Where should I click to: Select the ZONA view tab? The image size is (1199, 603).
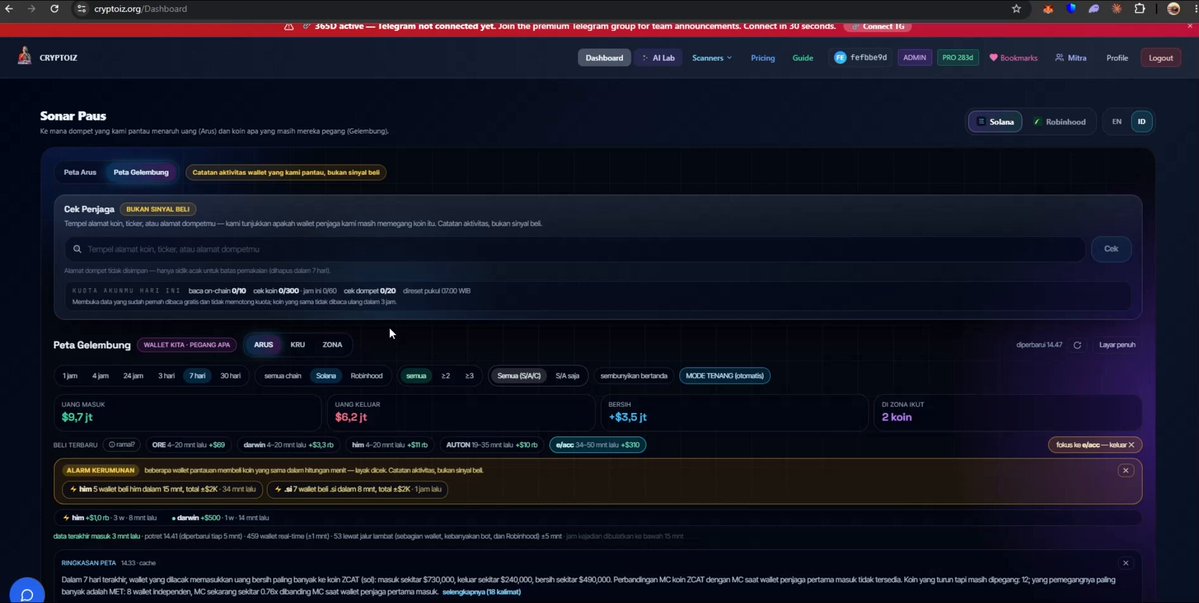point(332,345)
